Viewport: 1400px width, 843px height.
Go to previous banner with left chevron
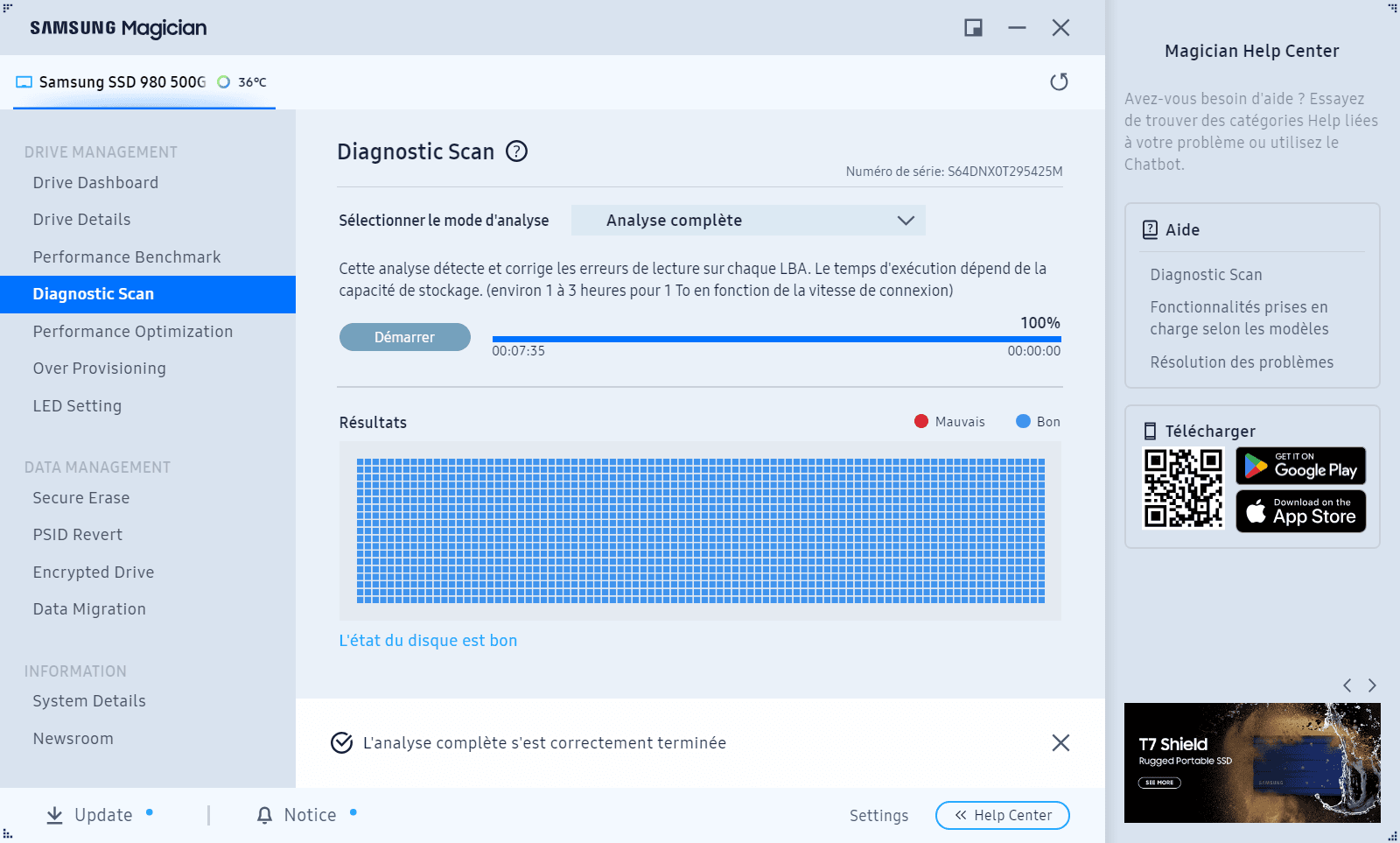(x=1347, y=685)
